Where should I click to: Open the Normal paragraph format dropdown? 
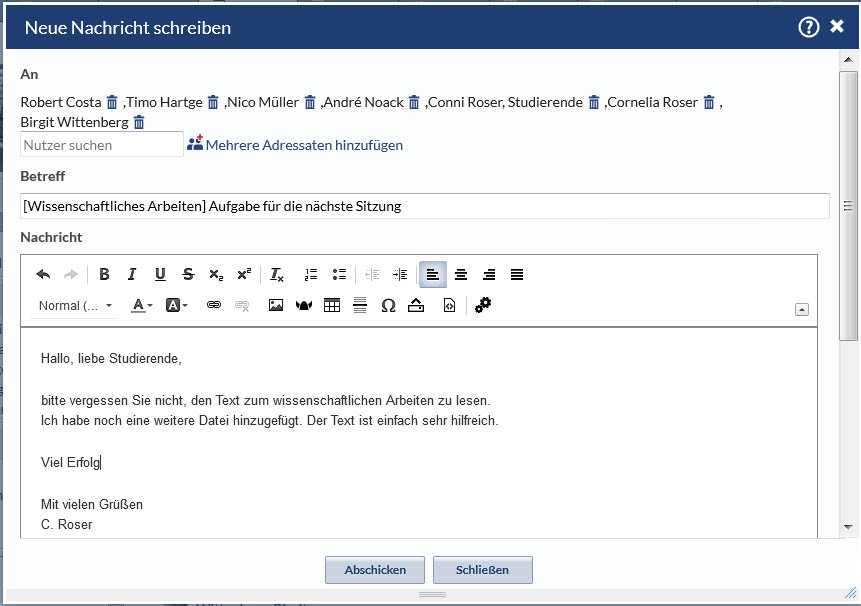[x=75, y=306]
